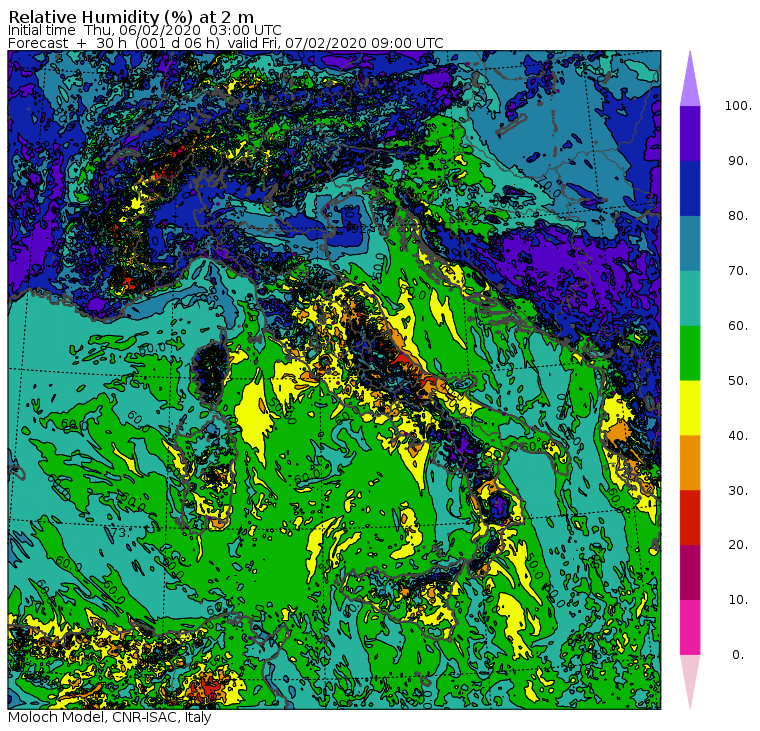Click the '90.' colorbar label
Viewport: 760px width, 731px height.
[738, 160]
